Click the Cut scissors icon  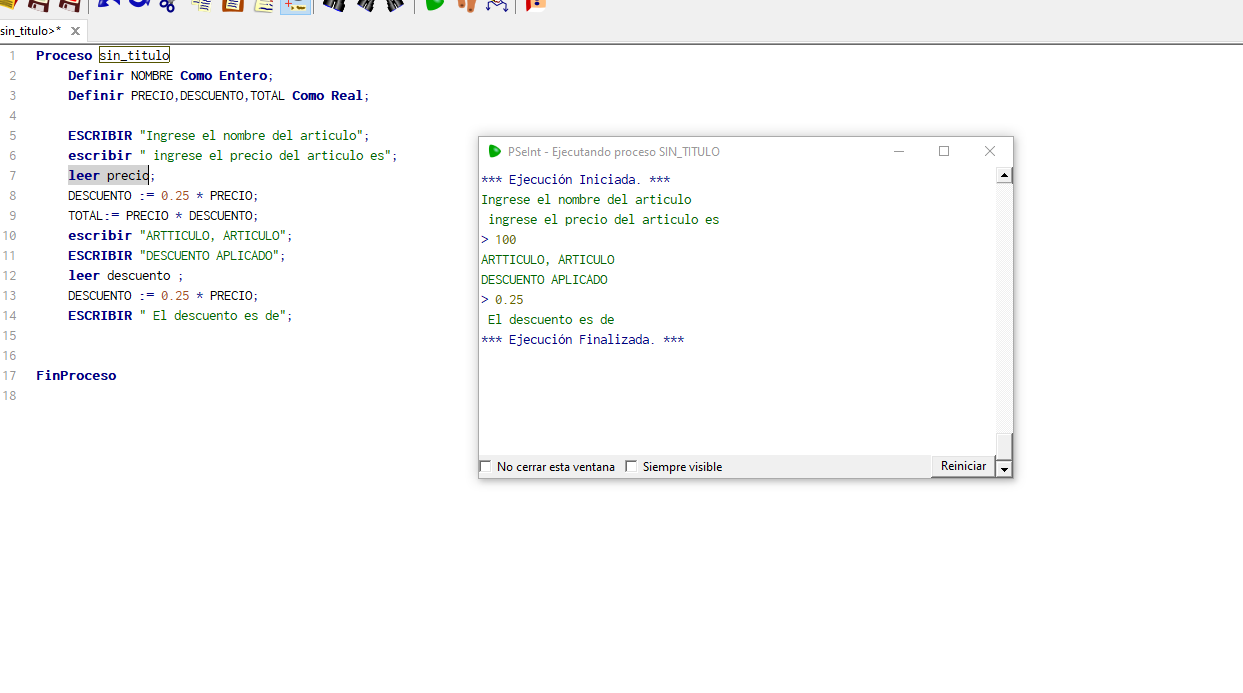(x=167, y=5)
